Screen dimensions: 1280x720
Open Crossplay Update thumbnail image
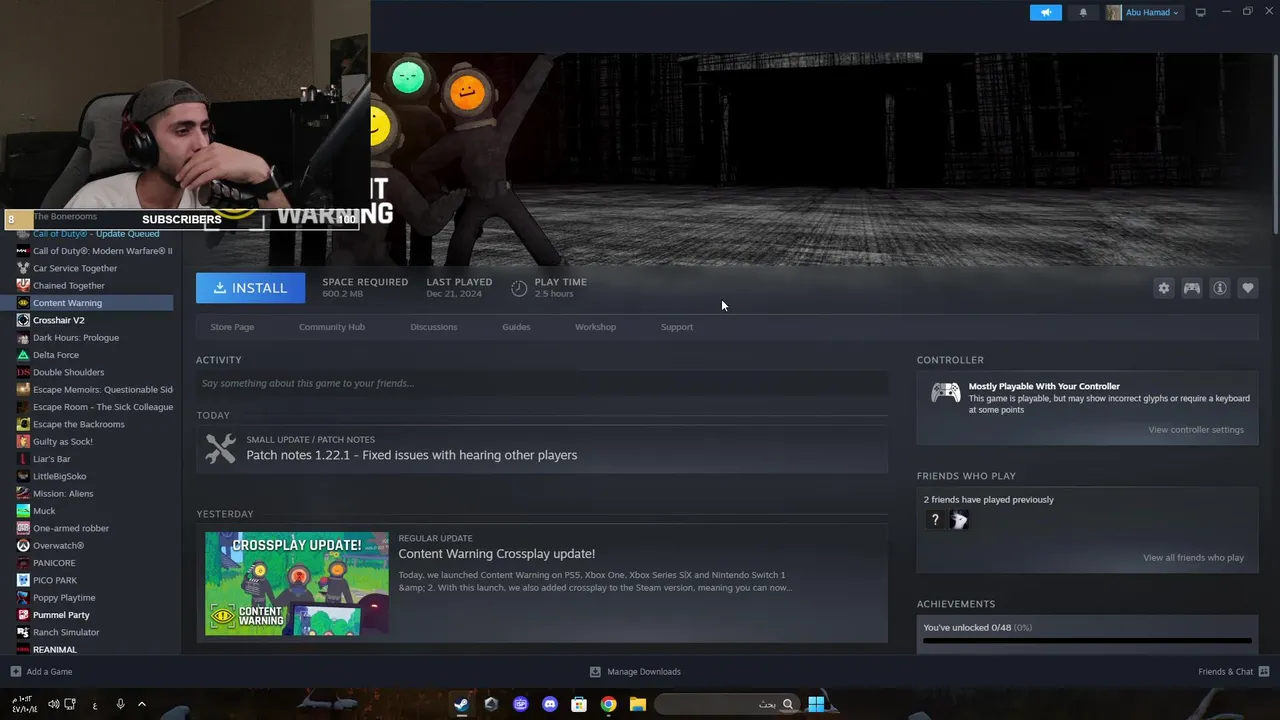coord(297,583)
